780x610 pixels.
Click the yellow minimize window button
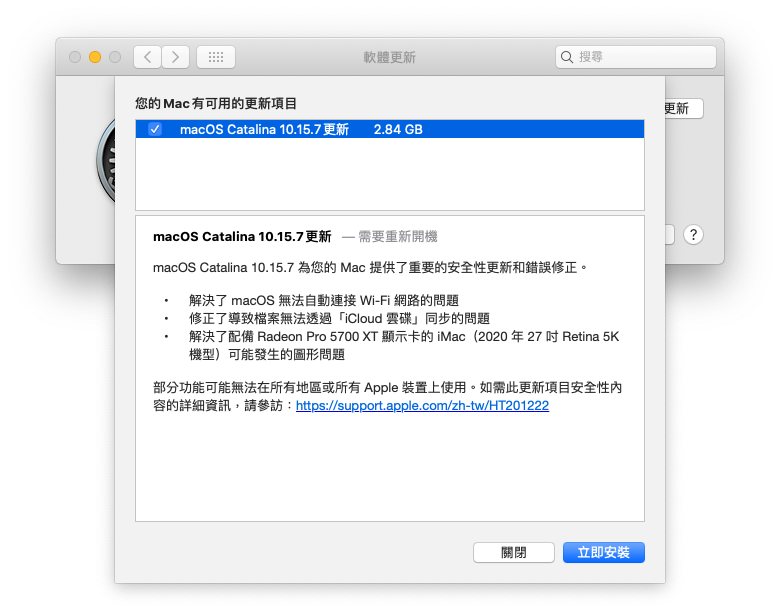(95, 57)
